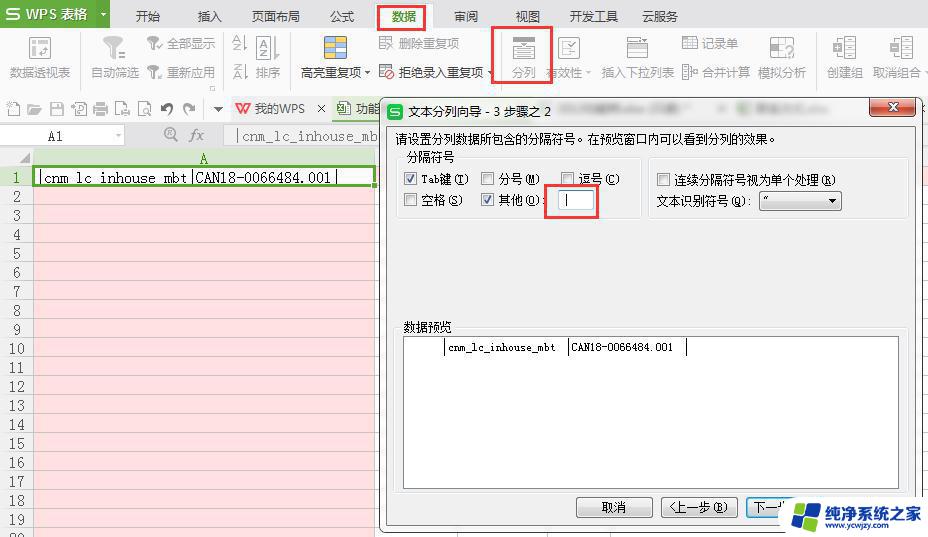Open the 模拟分析 what-if analysis tool
This screenshot has width=928, height=537.
click(x=781, y=49)
